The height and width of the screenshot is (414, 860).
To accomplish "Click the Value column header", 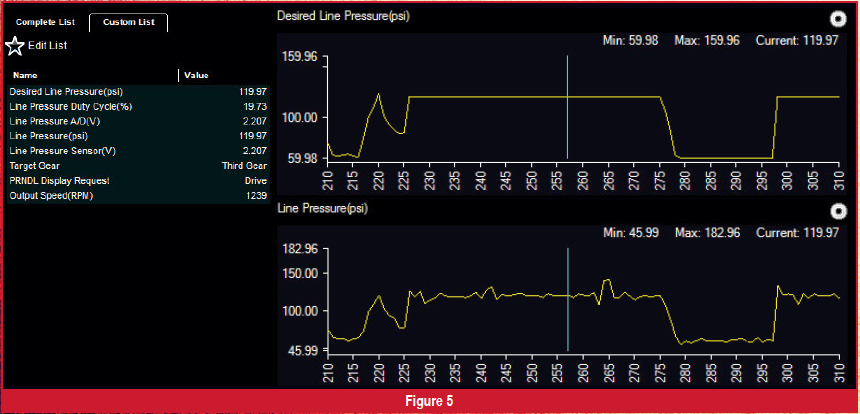I will pyautogui.click(x=196, y=75).
